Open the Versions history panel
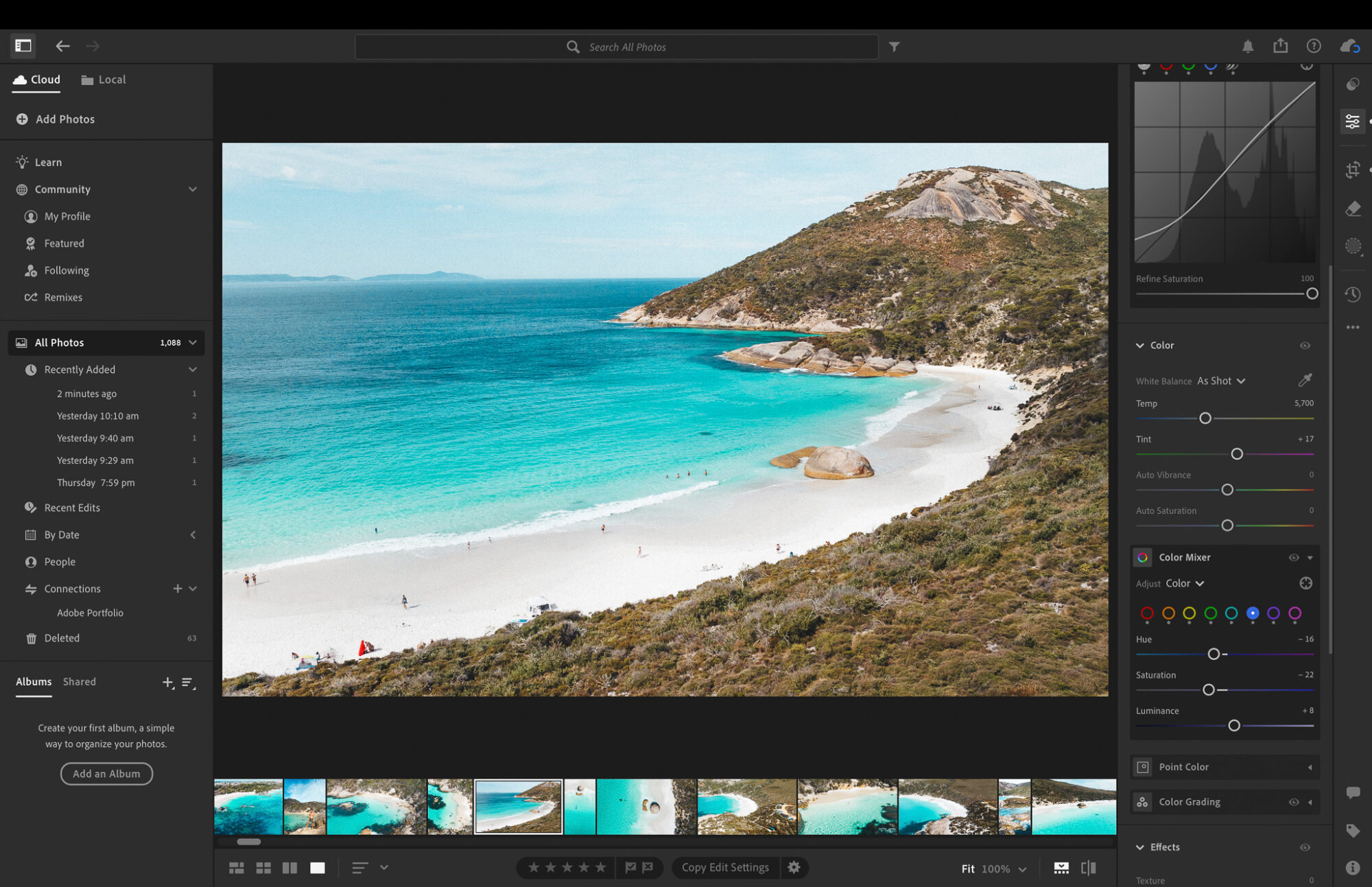1372x887 pixels. pyautogui.click(x=1352, y=294)
